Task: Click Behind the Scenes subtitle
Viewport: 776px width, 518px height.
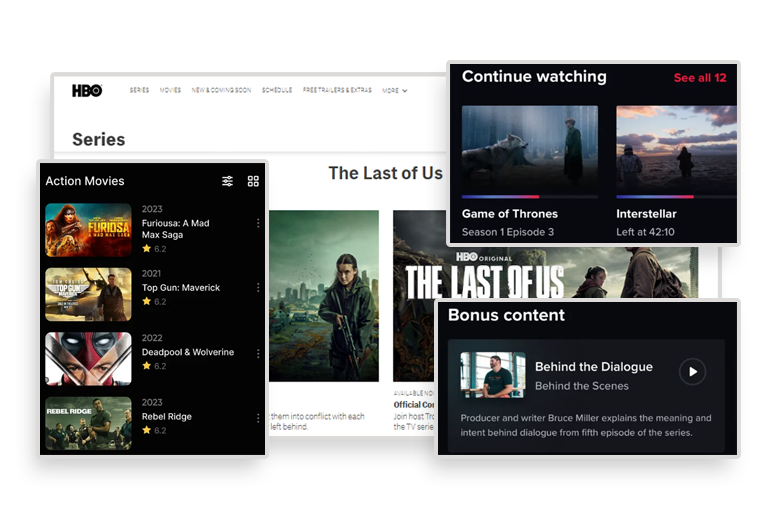Action: click(582, 386)
